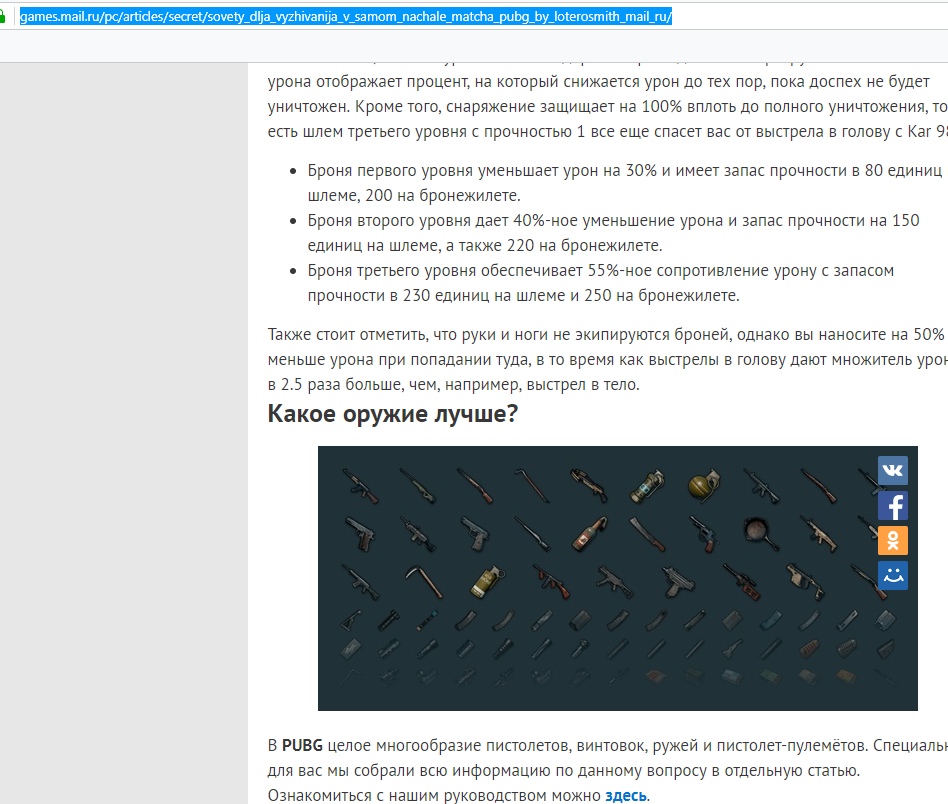Click the machete icon in weapons image
Viewport: 948px width, 804px height.
pos(646,533)
